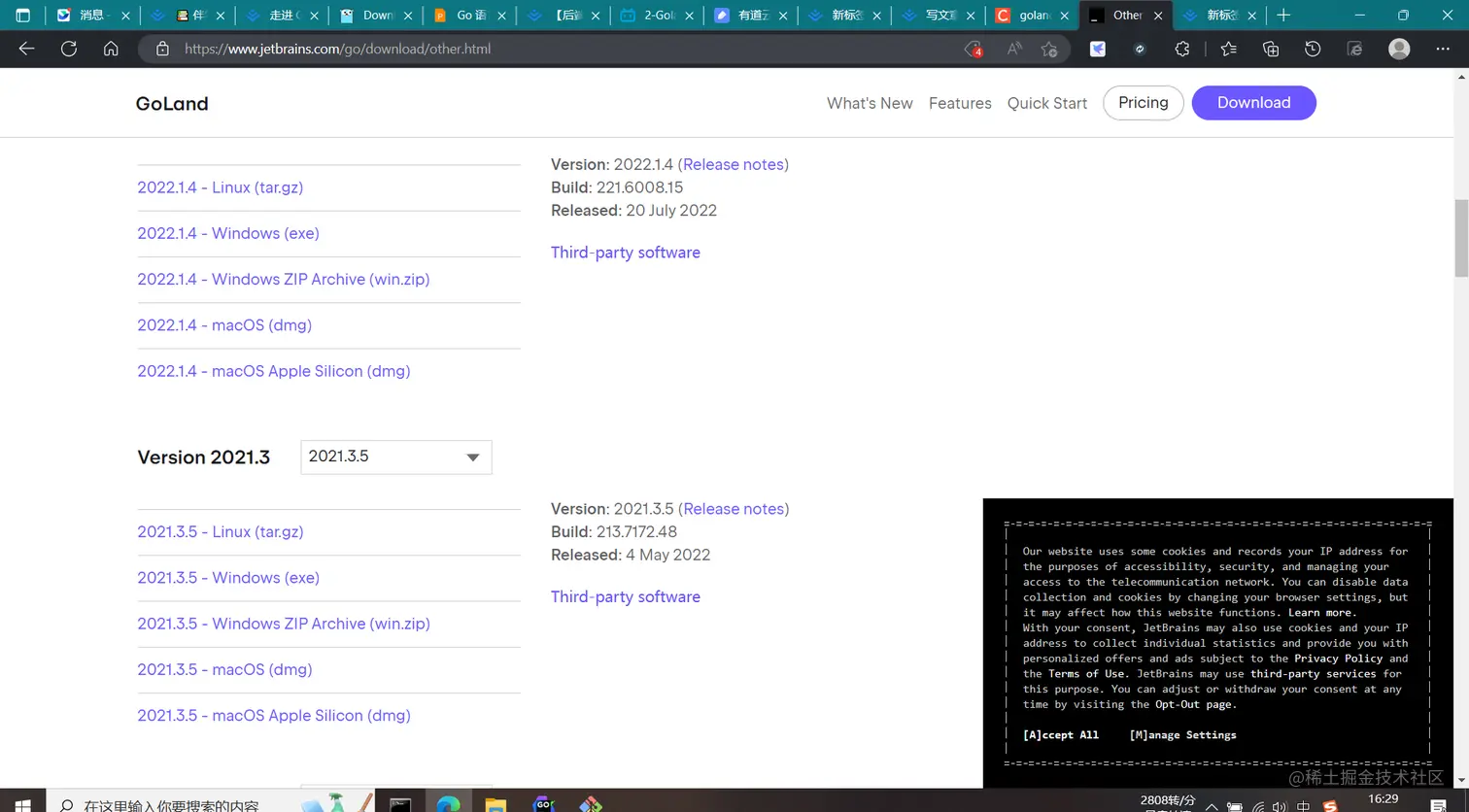Close the '消息' browser tab
The width and height of the screenshot is (1469, 812).
point(125,16)
